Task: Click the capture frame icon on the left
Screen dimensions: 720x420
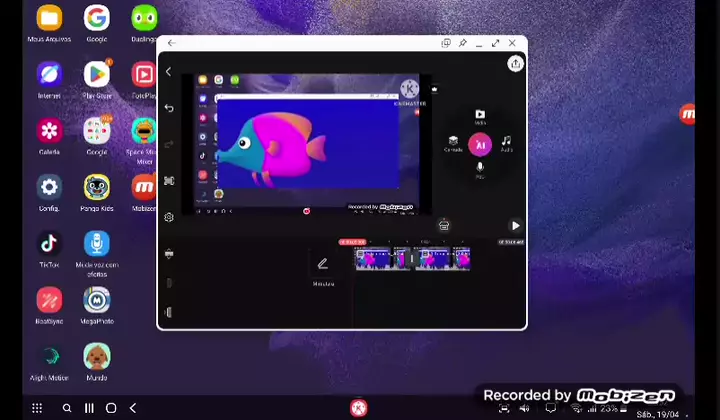Action: (169, 181)
